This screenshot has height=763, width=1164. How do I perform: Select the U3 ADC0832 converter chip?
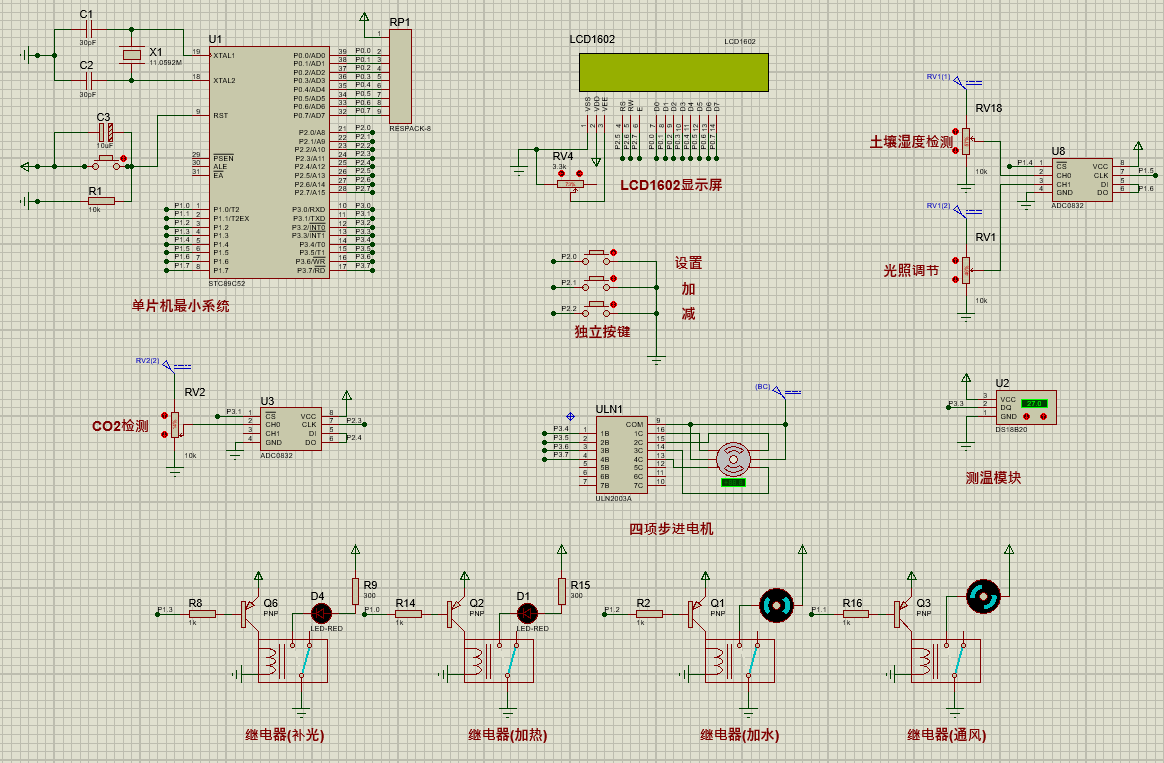[x=290, y=429]
